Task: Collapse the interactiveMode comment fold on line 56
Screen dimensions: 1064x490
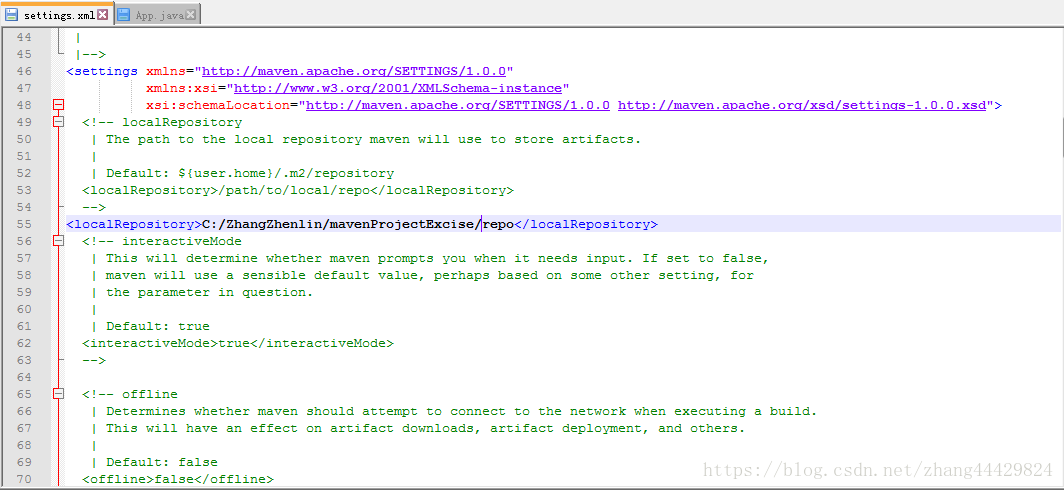Action: [x=58, y=241]
